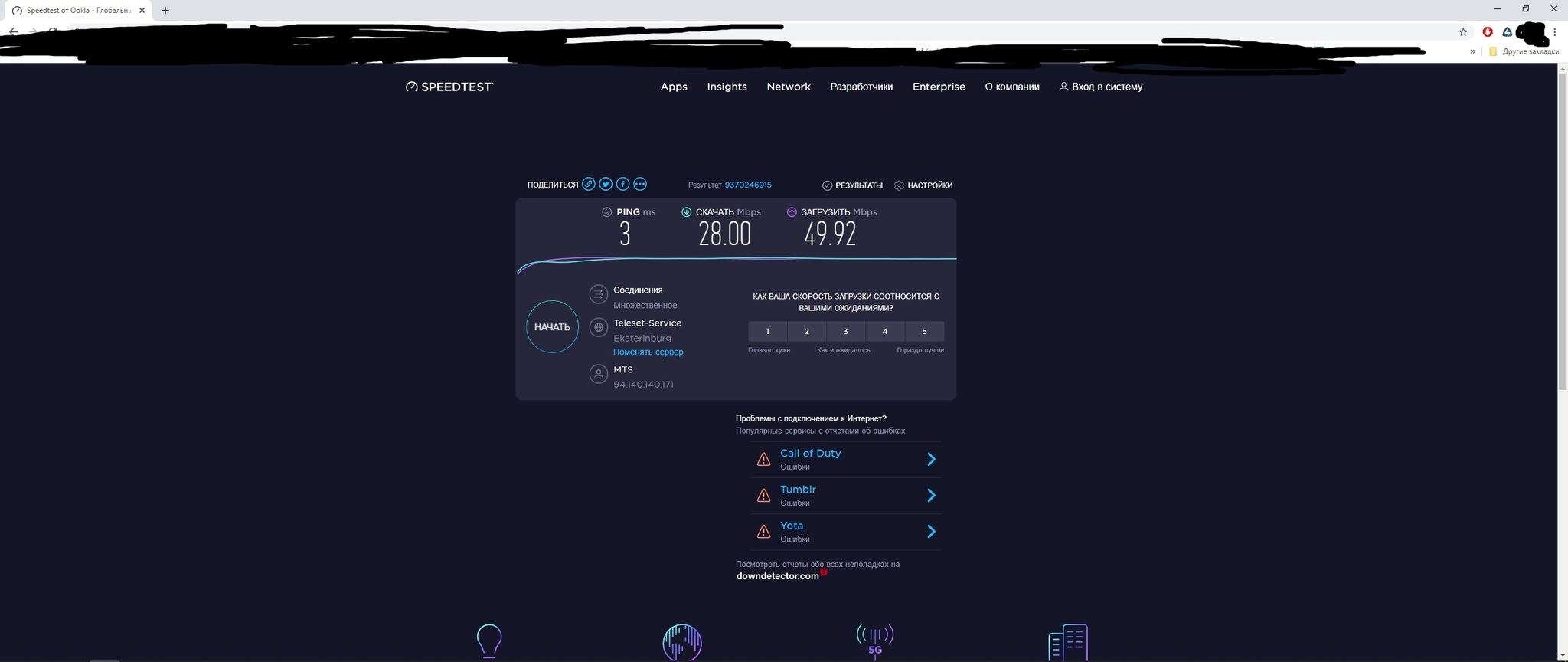Click Вход в систему to sign in
This screenshot has height=662, width=1568.
1101,87
